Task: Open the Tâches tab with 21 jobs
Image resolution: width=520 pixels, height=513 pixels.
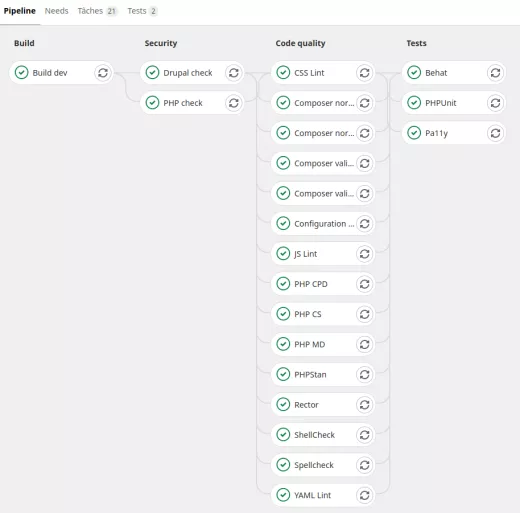Action: pos(97,11)
